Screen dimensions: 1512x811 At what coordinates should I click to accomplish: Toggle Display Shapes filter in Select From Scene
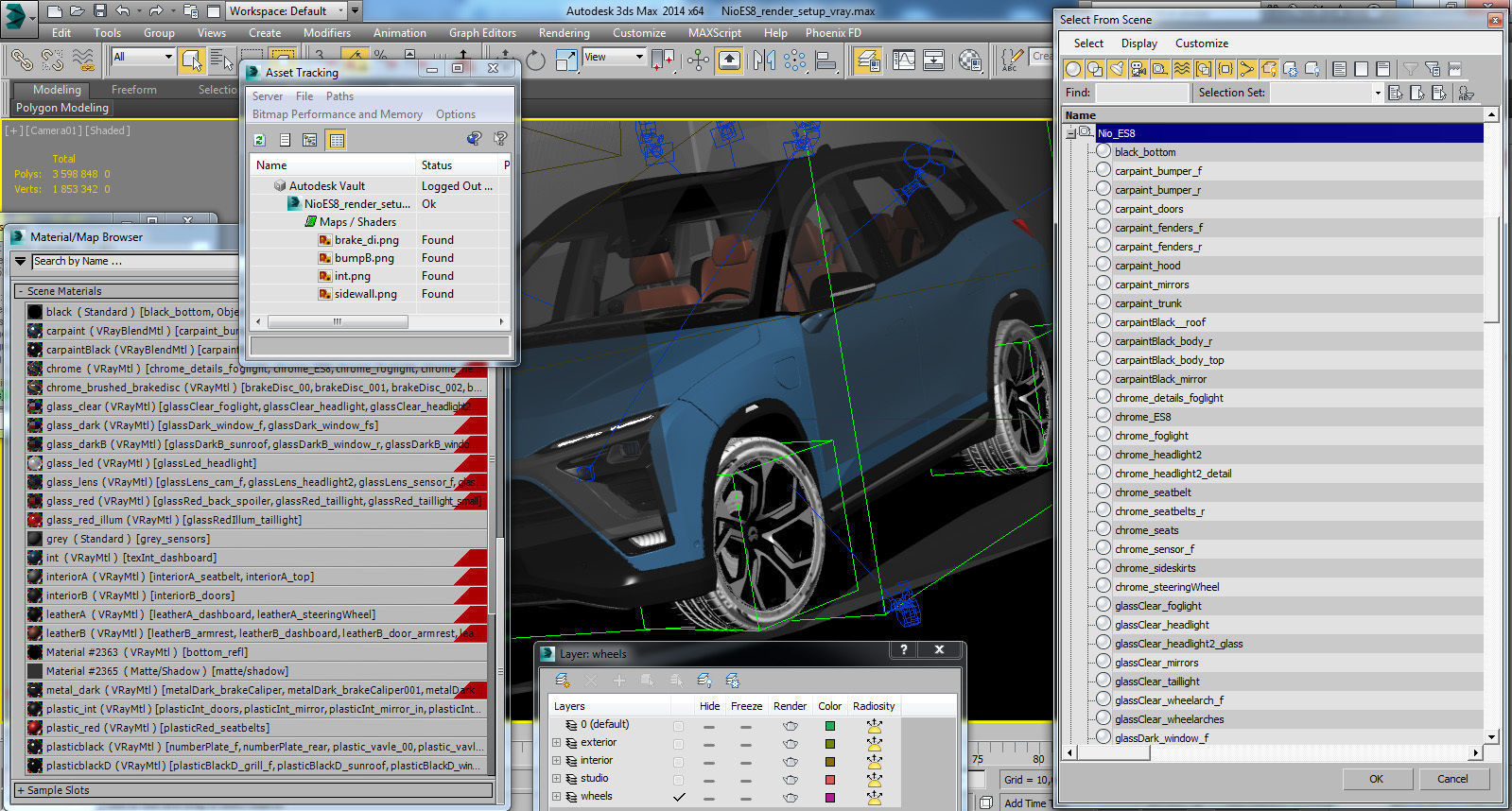(x=1094, y=69)
